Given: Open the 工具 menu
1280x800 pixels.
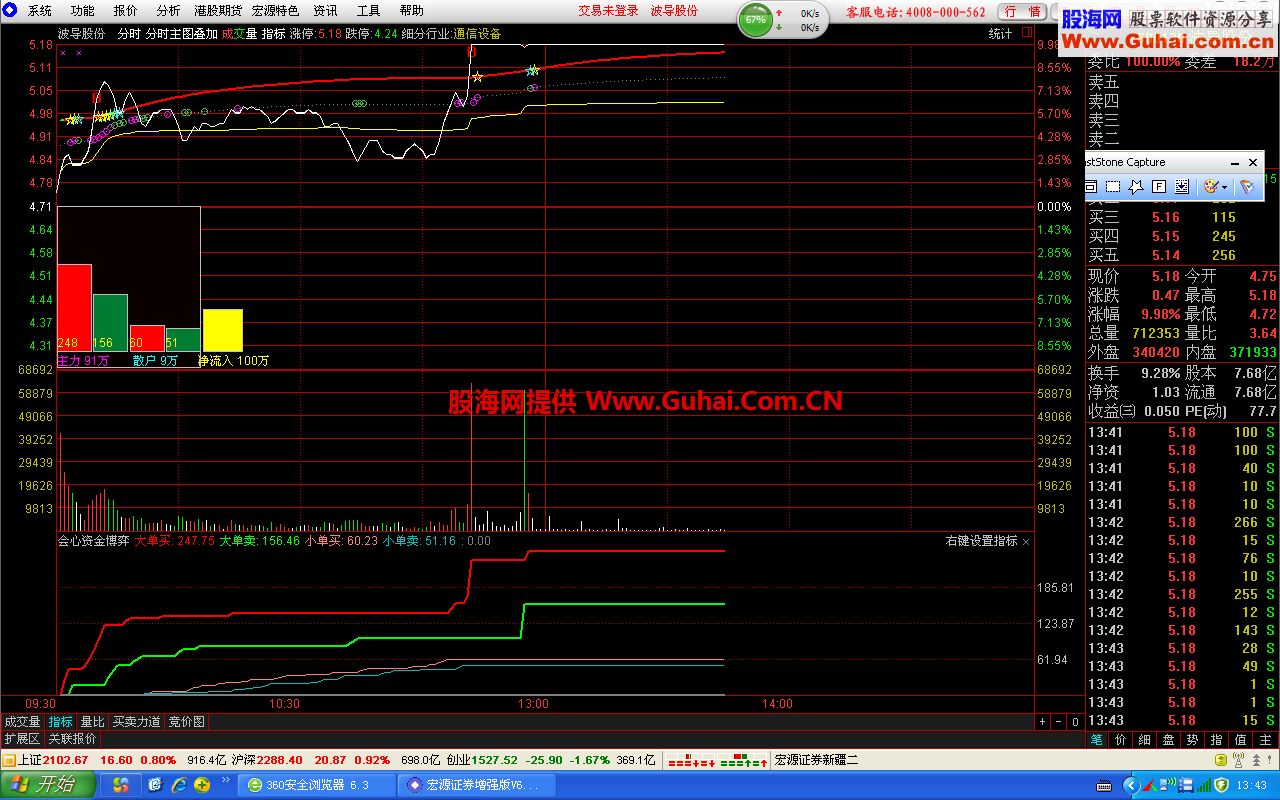Looking at the screenshot, I should [x=369, y=11].
